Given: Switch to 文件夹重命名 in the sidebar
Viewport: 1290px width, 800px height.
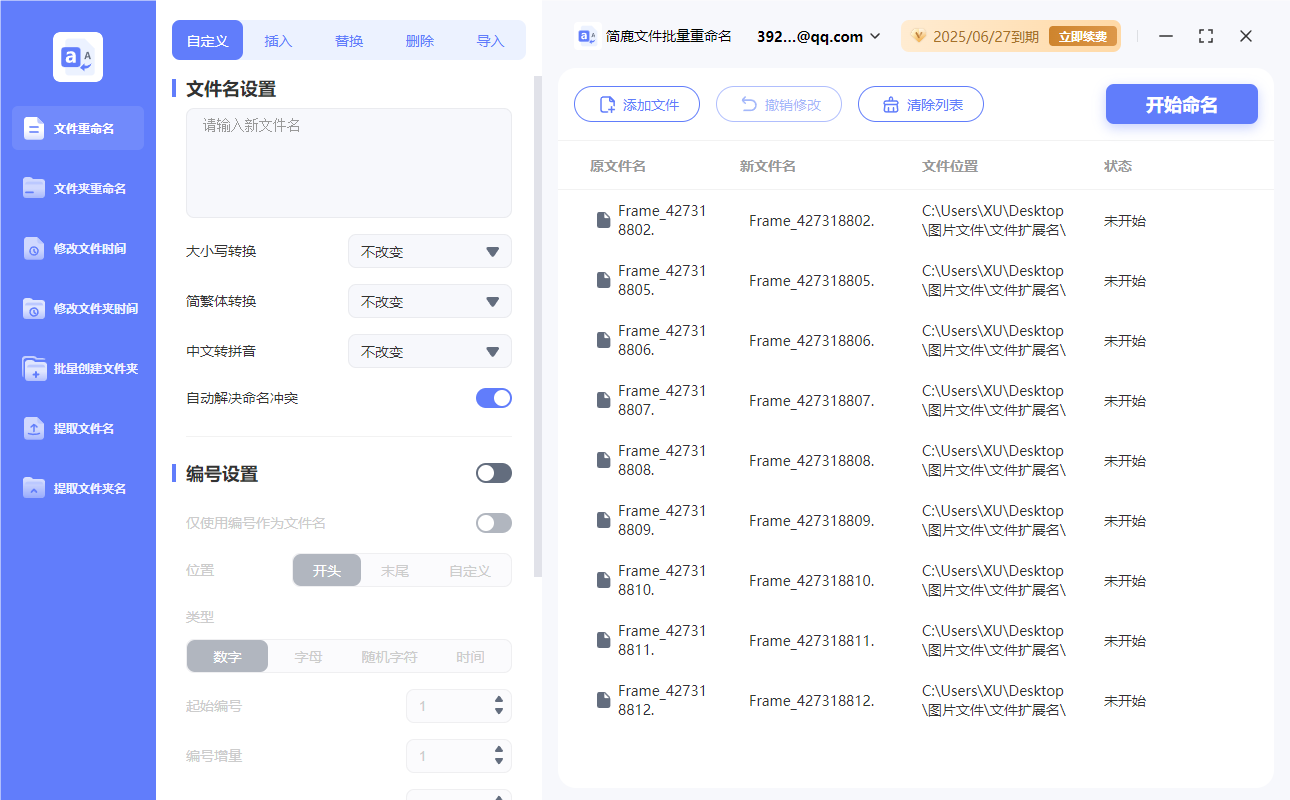Looking at the screenshot, I should (77, 188).
